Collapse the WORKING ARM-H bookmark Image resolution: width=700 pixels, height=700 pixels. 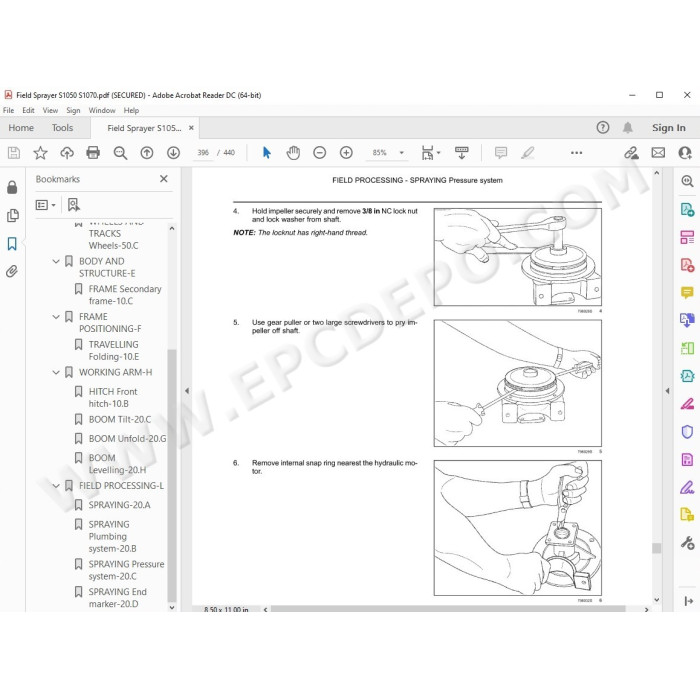click(56, 372)
